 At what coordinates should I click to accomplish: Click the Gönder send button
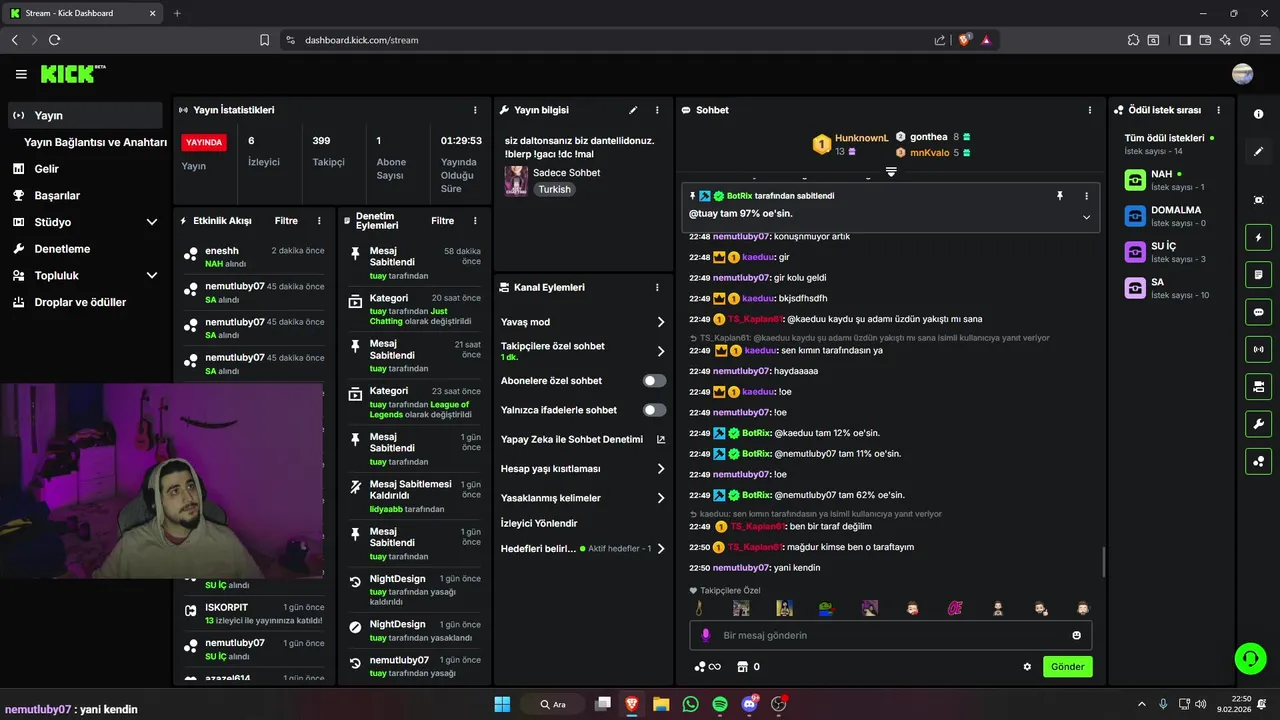coord(1067,667)
